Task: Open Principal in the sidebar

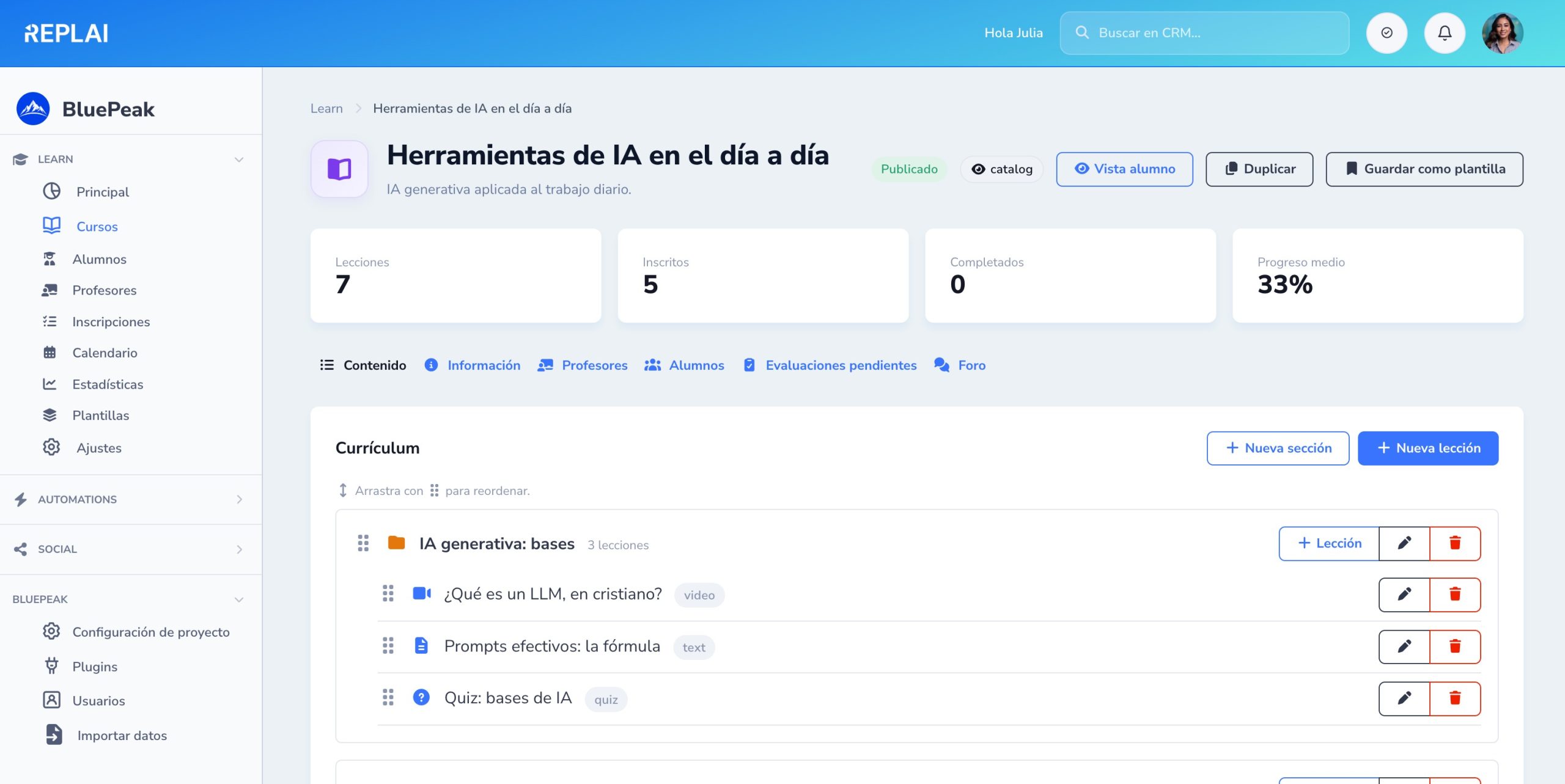Action: (x=86, y=192)
